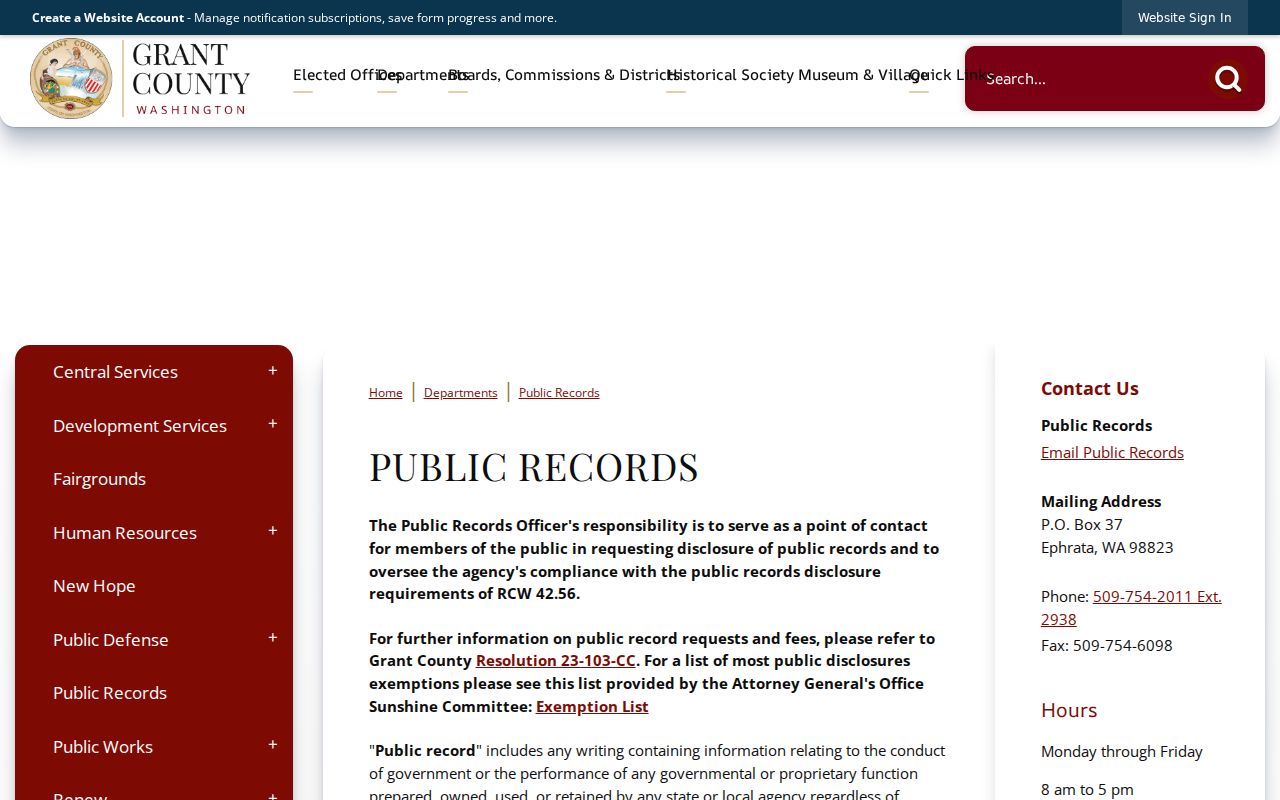Click phone number 509-754-2011 link
This screenshot has width=1280, height=800.
coord(1157,597)
